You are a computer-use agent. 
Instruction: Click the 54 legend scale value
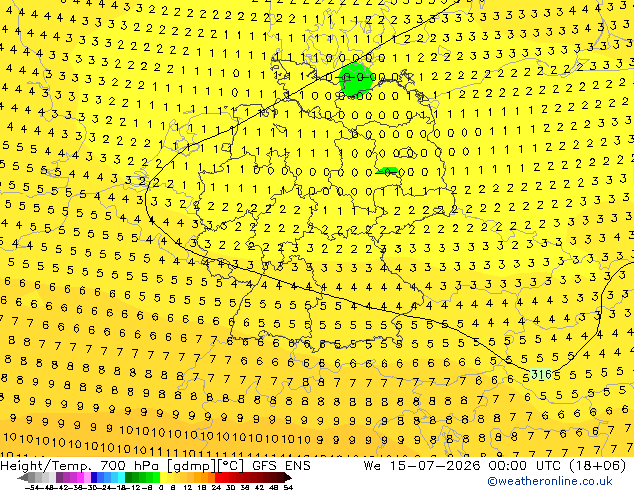[x=287, y=487]
